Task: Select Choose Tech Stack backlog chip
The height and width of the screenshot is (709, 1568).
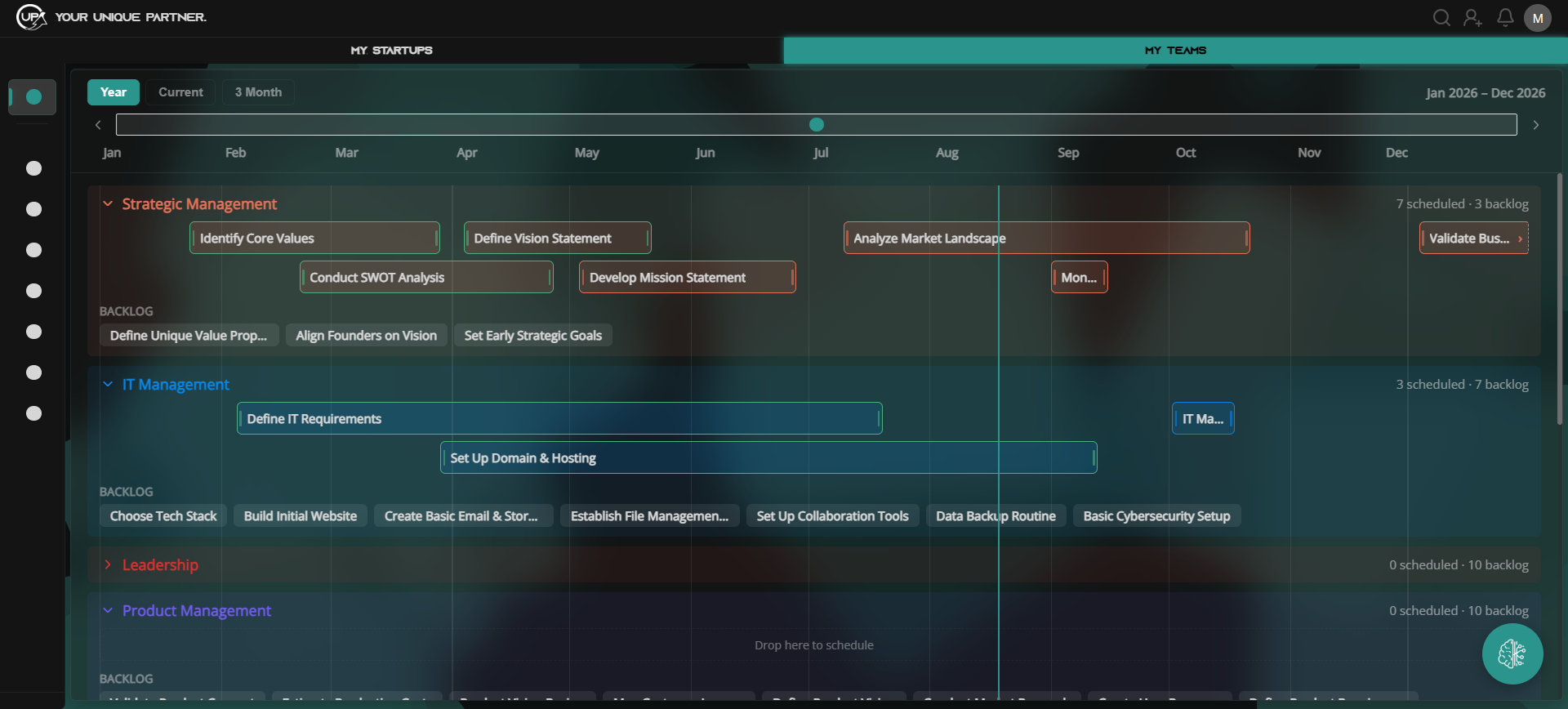Action: point(163,516)
